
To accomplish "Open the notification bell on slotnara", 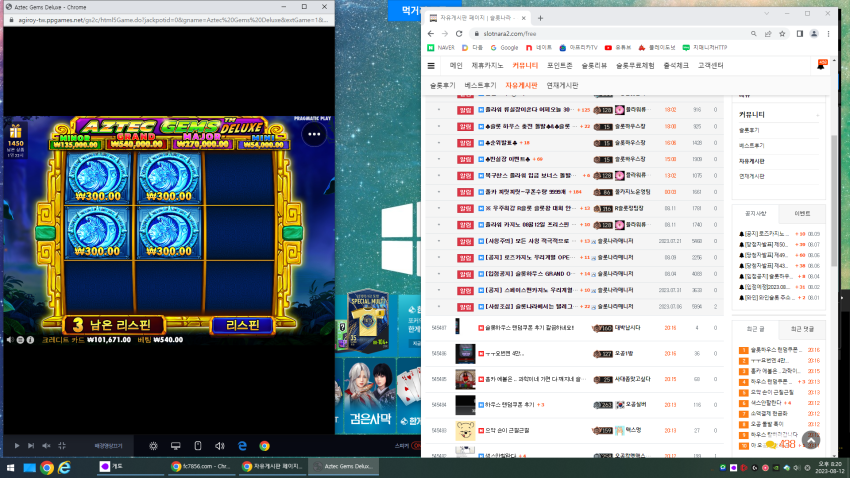I will (821, 65).
